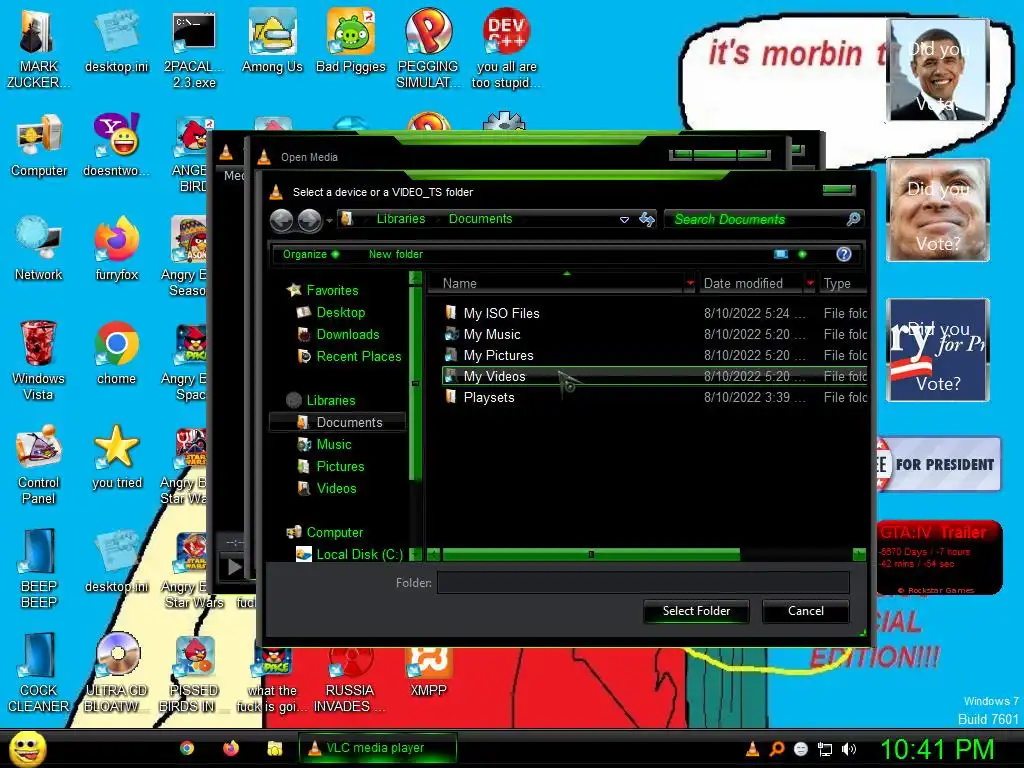This screenshot has width=1024, height=768.
Task: Click the Firefox icon in the taskbar
Action: [231, 748]
